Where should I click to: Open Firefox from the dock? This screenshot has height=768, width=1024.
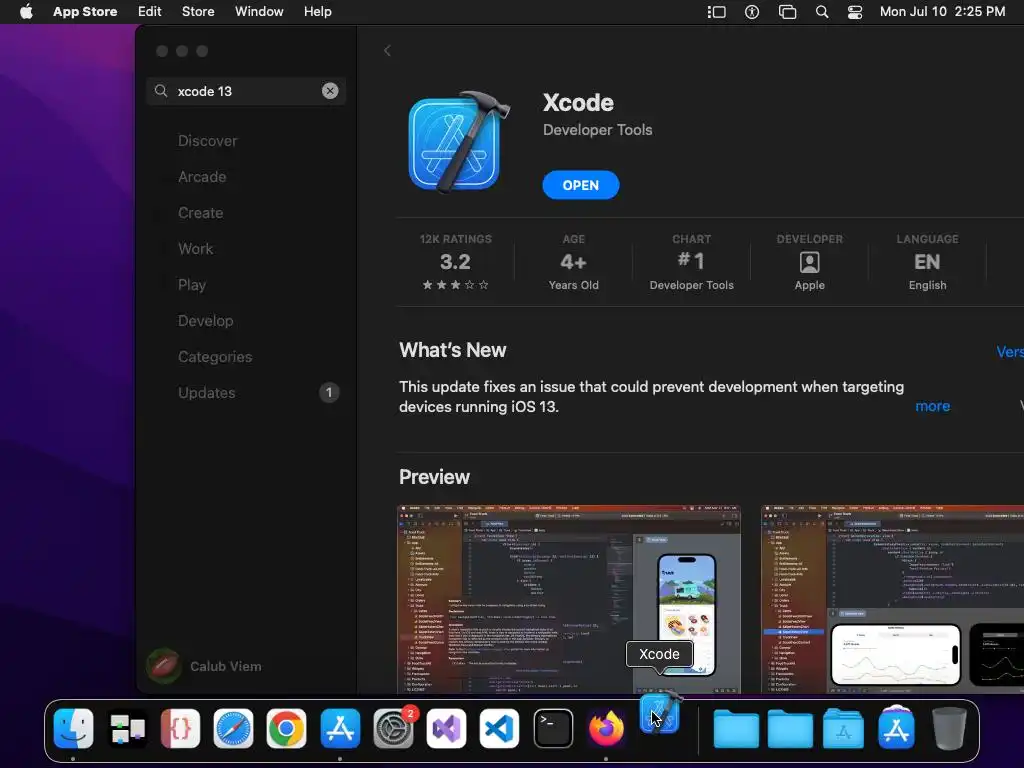[607, 728]
